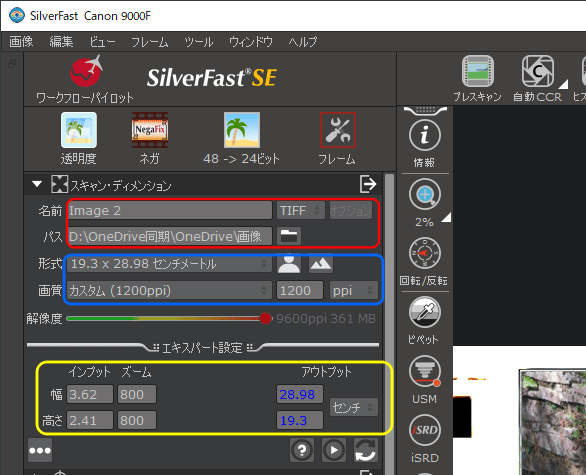Screen dimensions: 586x475
Task: Select the ピペット tool
Action: (425, 312)
